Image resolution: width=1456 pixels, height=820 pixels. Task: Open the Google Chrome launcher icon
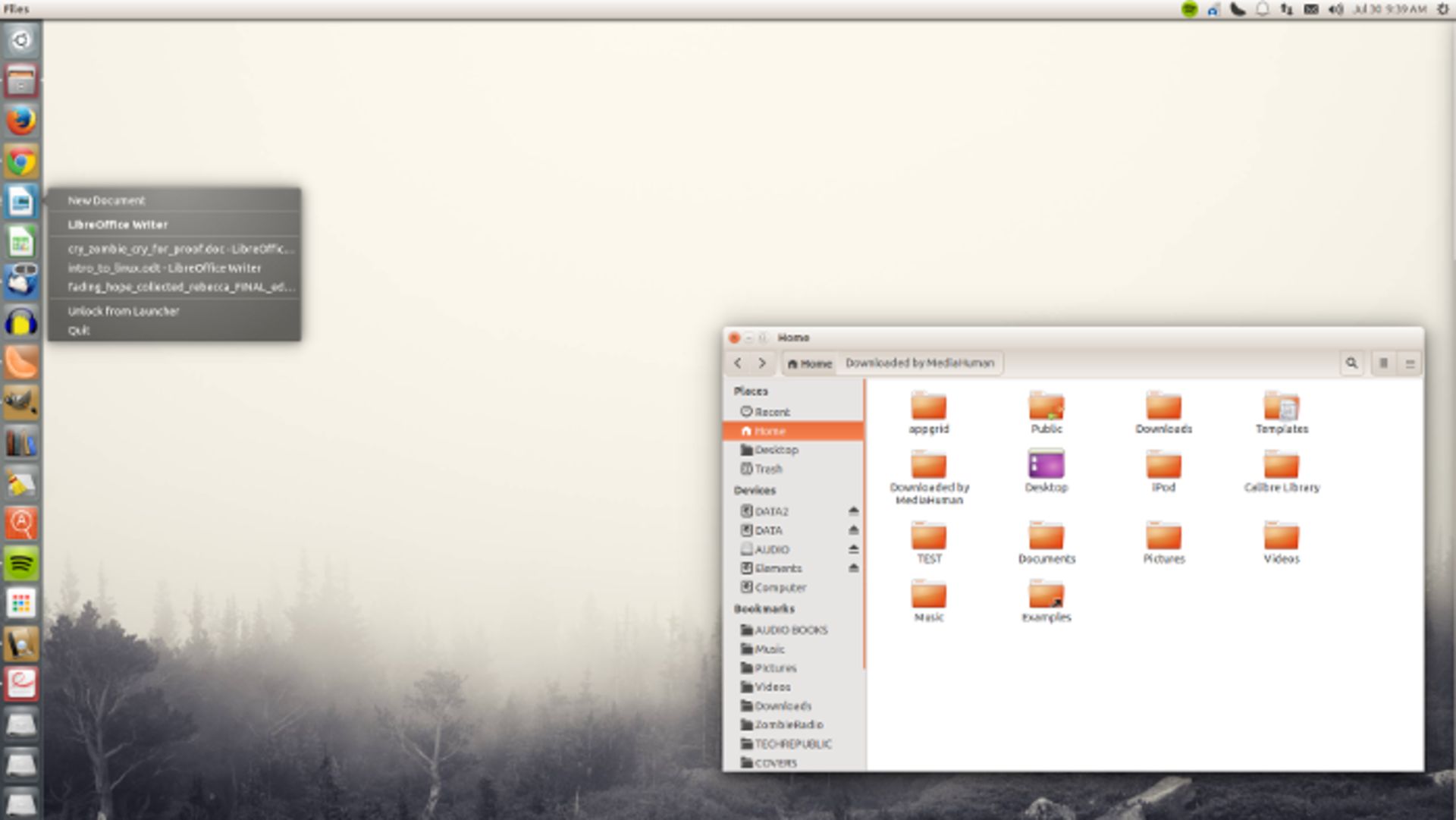[21, 162]
